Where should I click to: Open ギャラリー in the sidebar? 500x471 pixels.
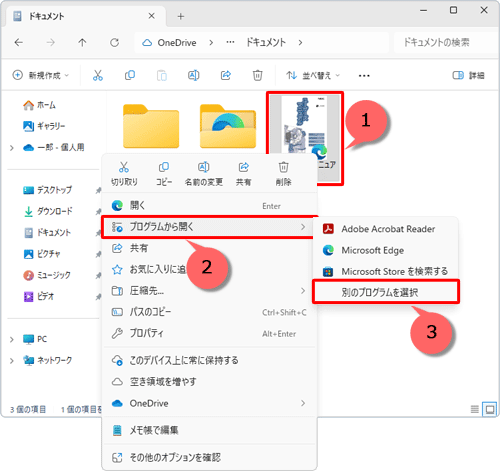(44, 126)
